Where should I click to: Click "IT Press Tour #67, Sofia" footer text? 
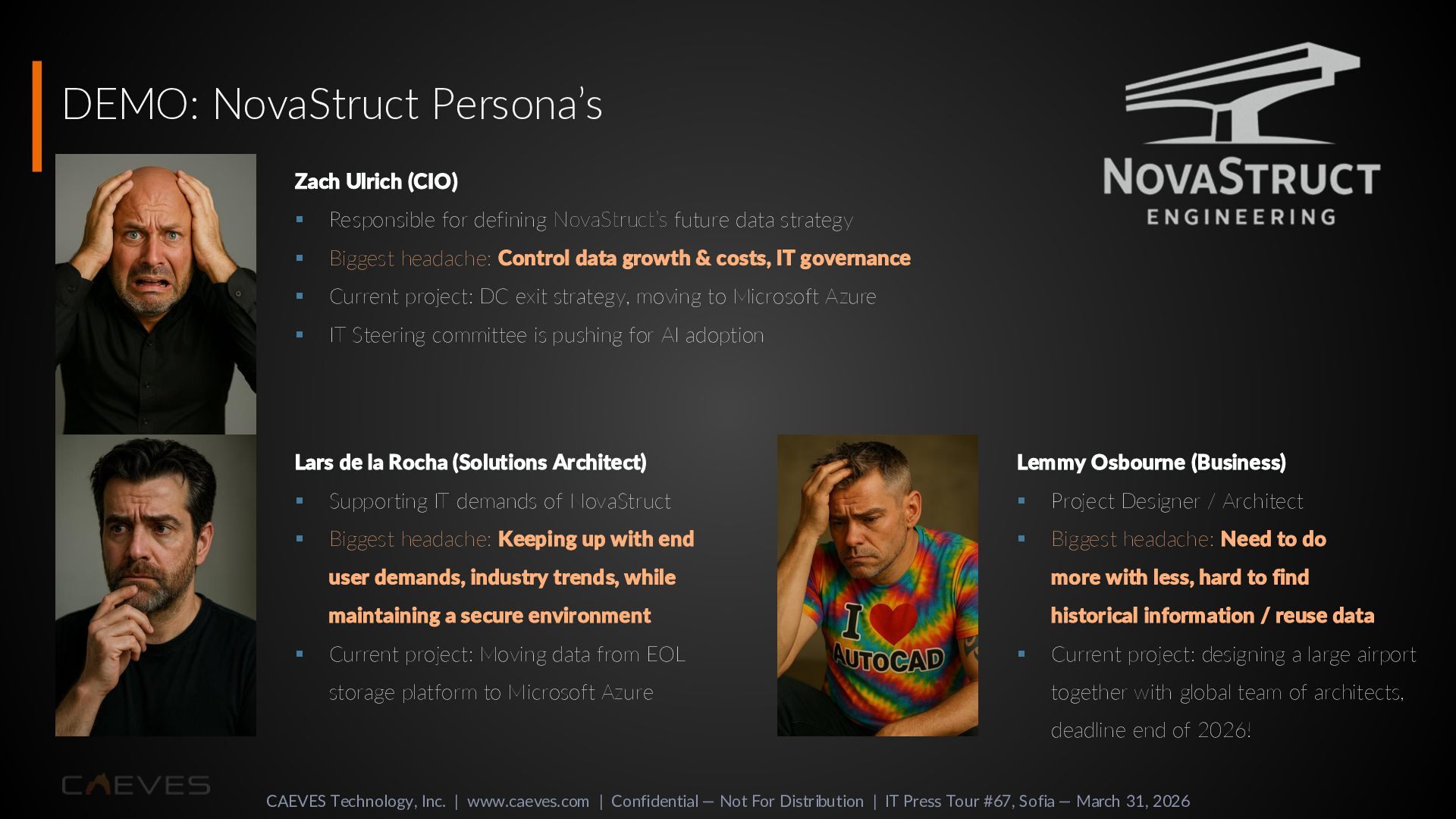[x=968, y=802]
